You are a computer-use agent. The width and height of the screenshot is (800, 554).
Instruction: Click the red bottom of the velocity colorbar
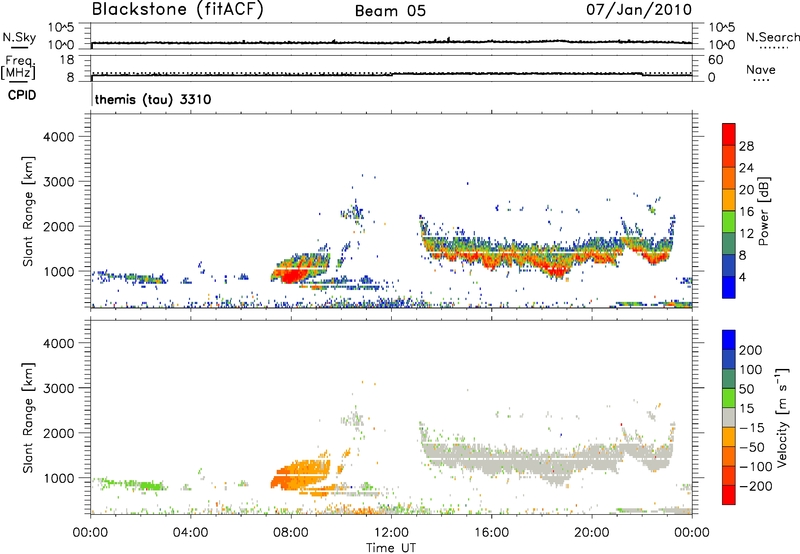click(x=729, y=495)
